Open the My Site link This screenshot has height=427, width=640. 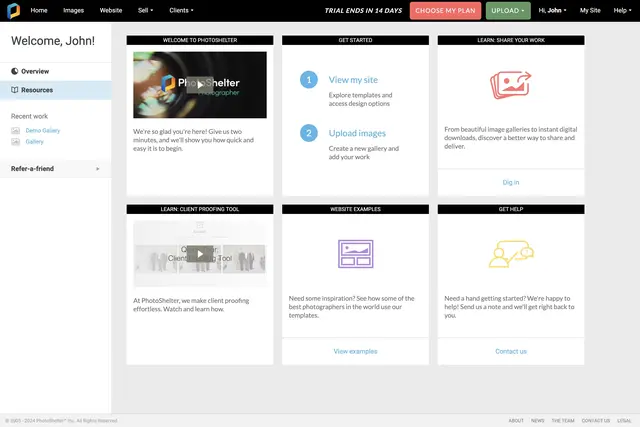coord(590,11)
